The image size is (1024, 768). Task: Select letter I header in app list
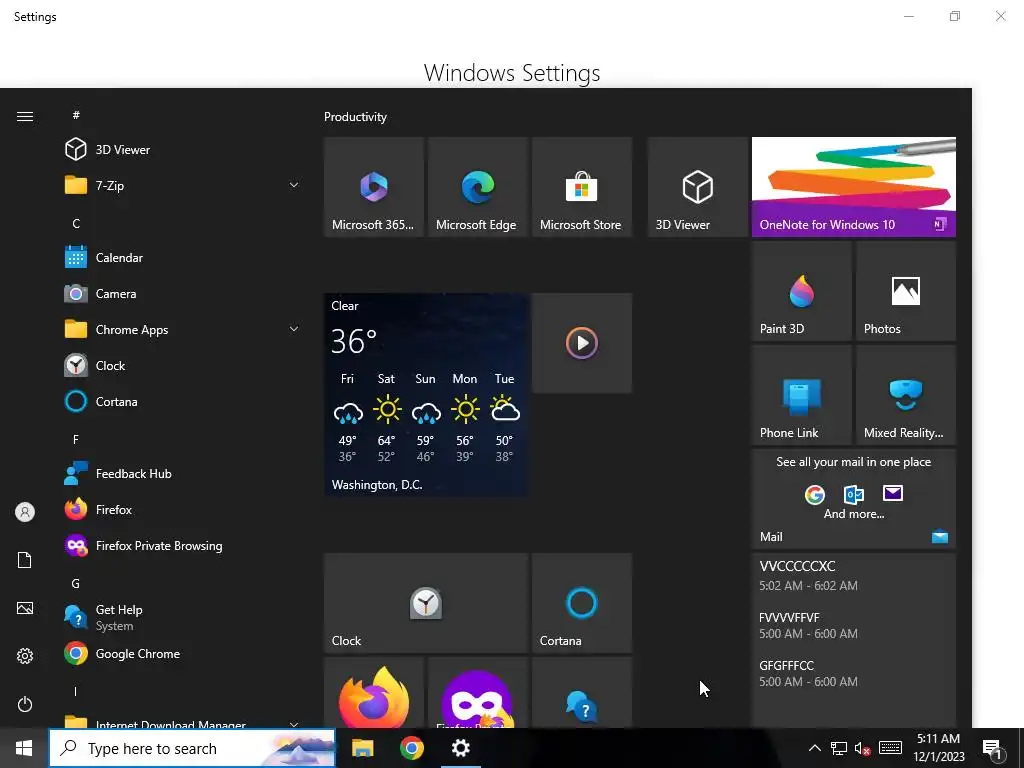[76, 692]
